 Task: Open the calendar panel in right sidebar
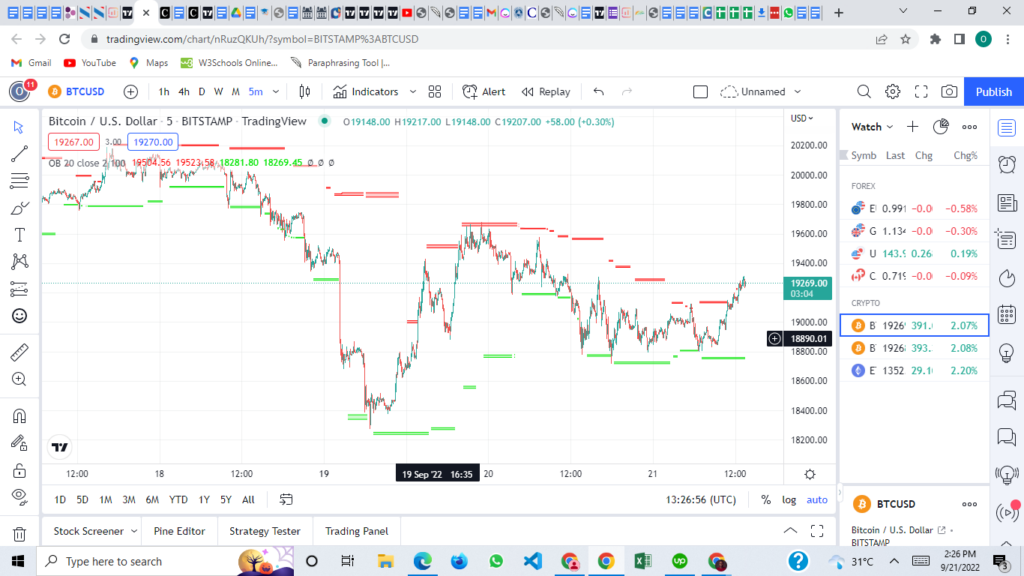(x=1006, y=315)
